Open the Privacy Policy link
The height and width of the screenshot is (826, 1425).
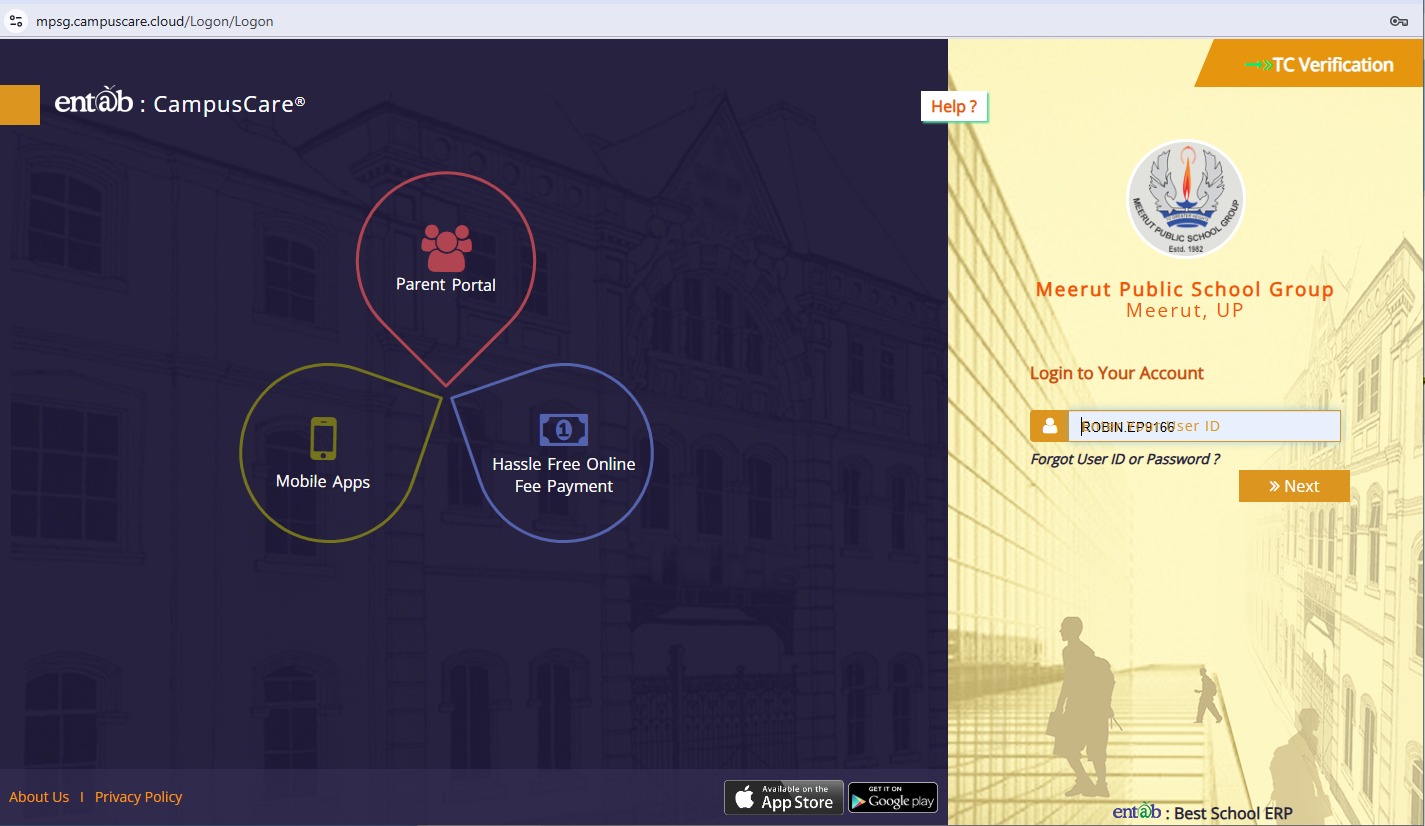click(x=139, y=797)
